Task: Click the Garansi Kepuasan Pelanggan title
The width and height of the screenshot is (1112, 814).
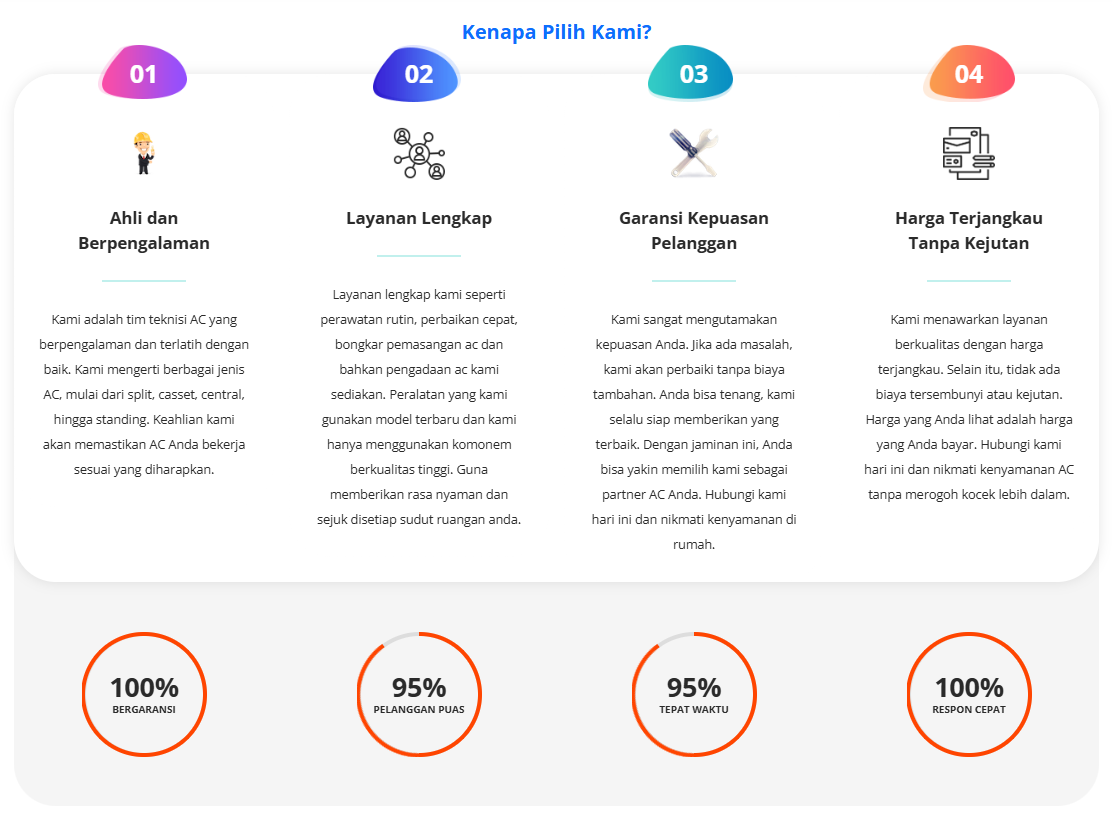Action: 694,230
